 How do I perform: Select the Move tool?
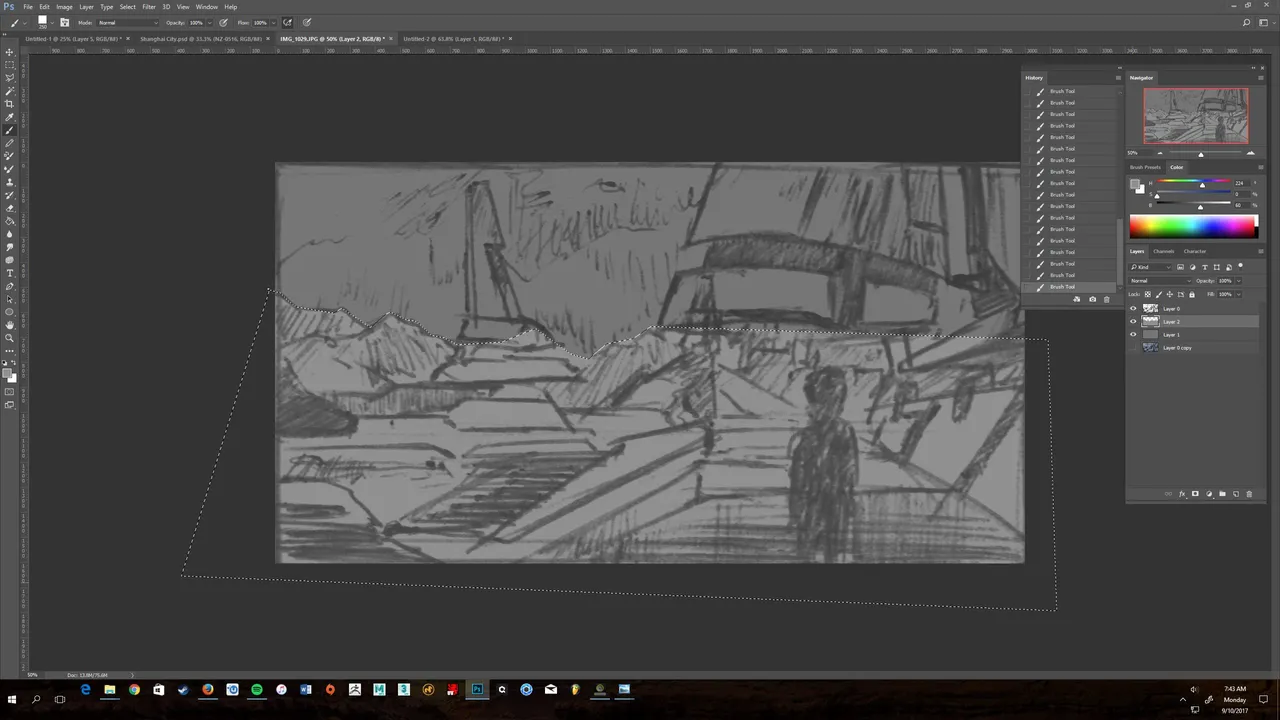click(10, 52)
